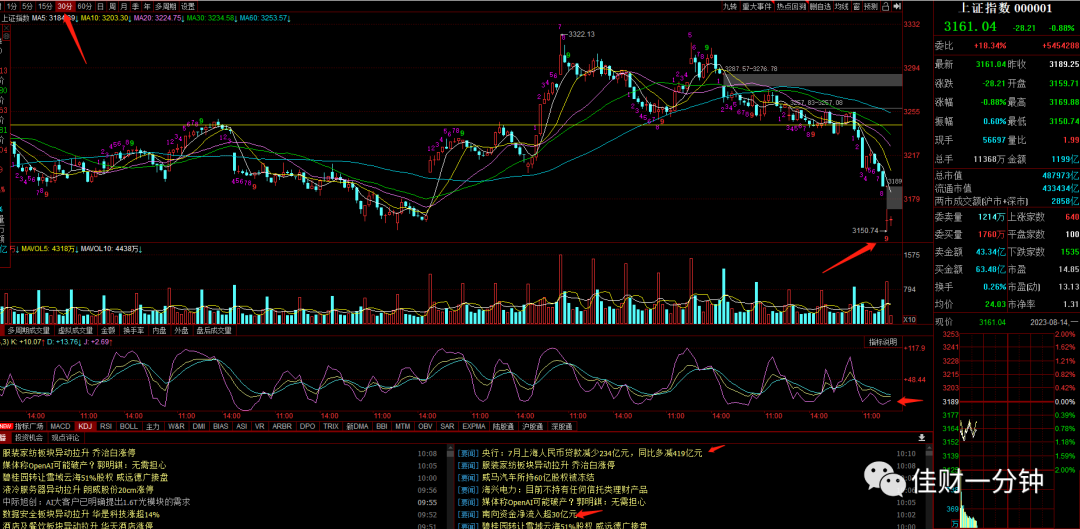Viewport: 1080px width, 529px height.
Task: Switch indicator to EXPMA
Action: pyautogui.click(x=474, y=426)
